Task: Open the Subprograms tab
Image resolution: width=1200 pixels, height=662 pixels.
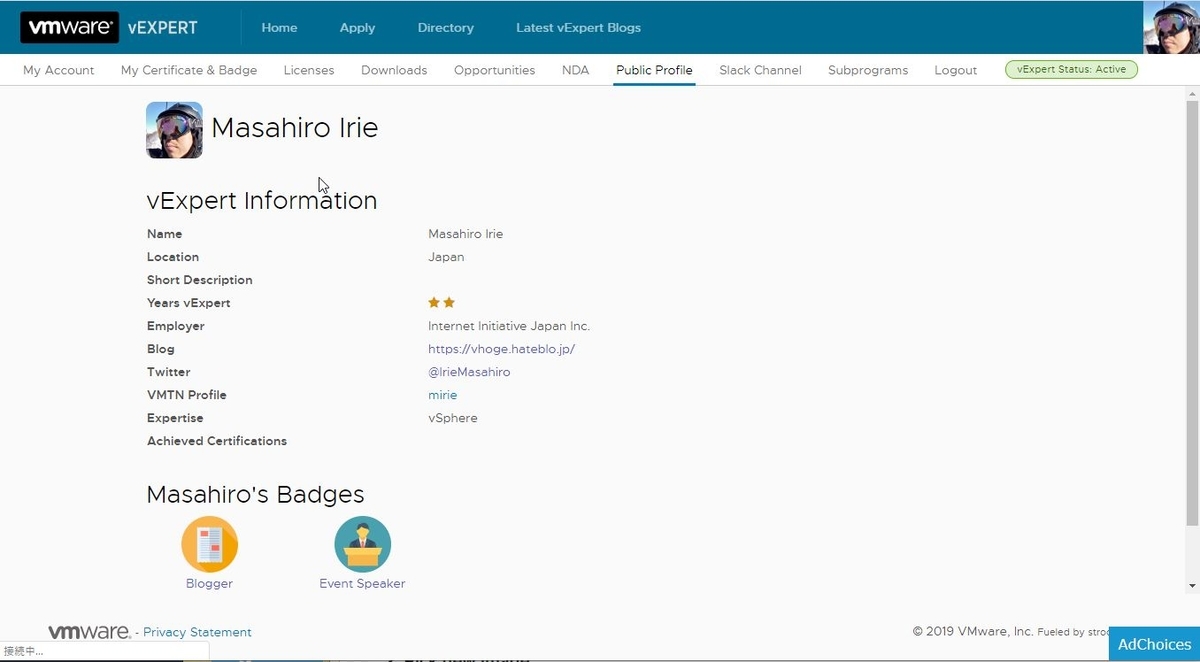Action: tap(868, 70)
